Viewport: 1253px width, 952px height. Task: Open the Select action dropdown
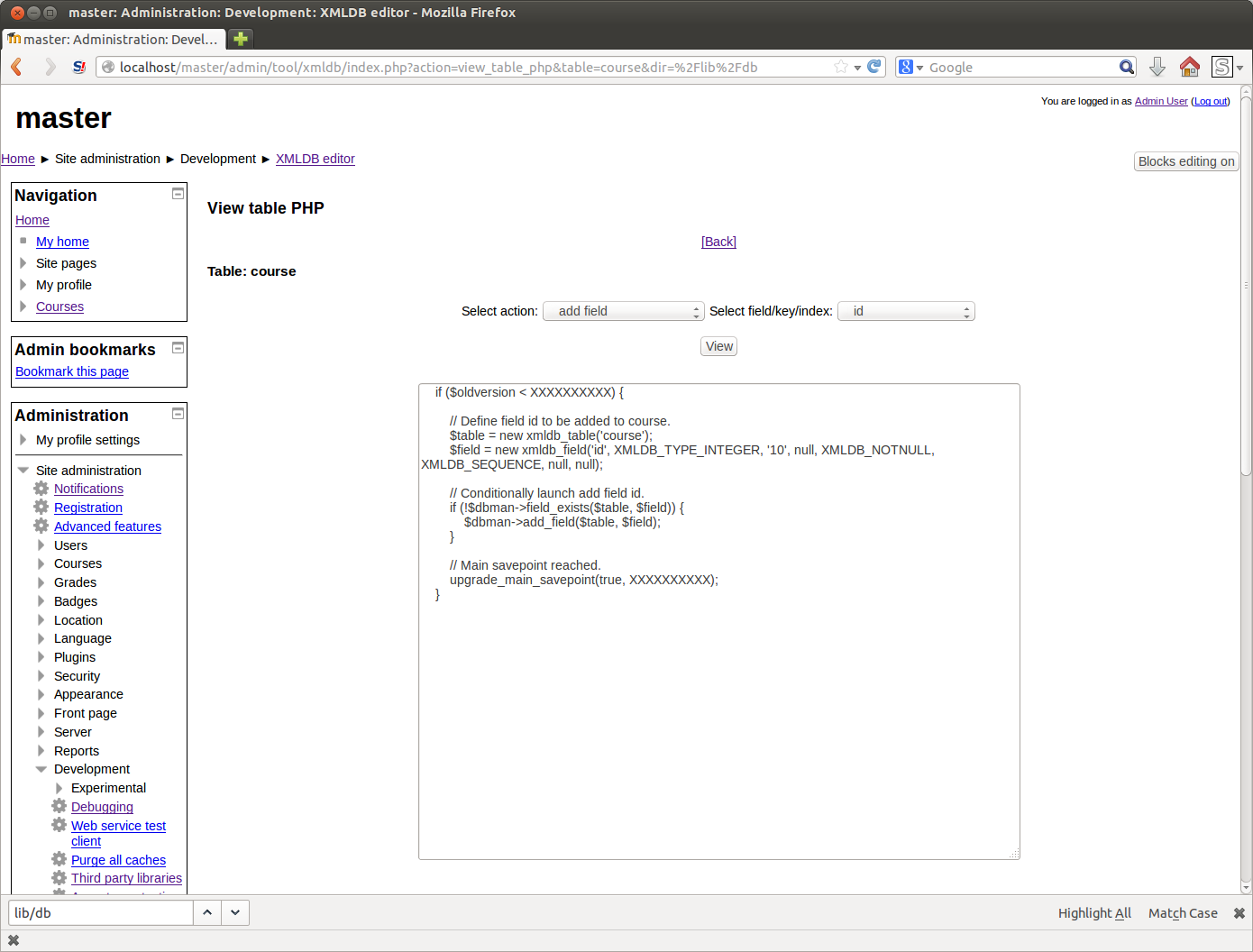coord(623,311)
